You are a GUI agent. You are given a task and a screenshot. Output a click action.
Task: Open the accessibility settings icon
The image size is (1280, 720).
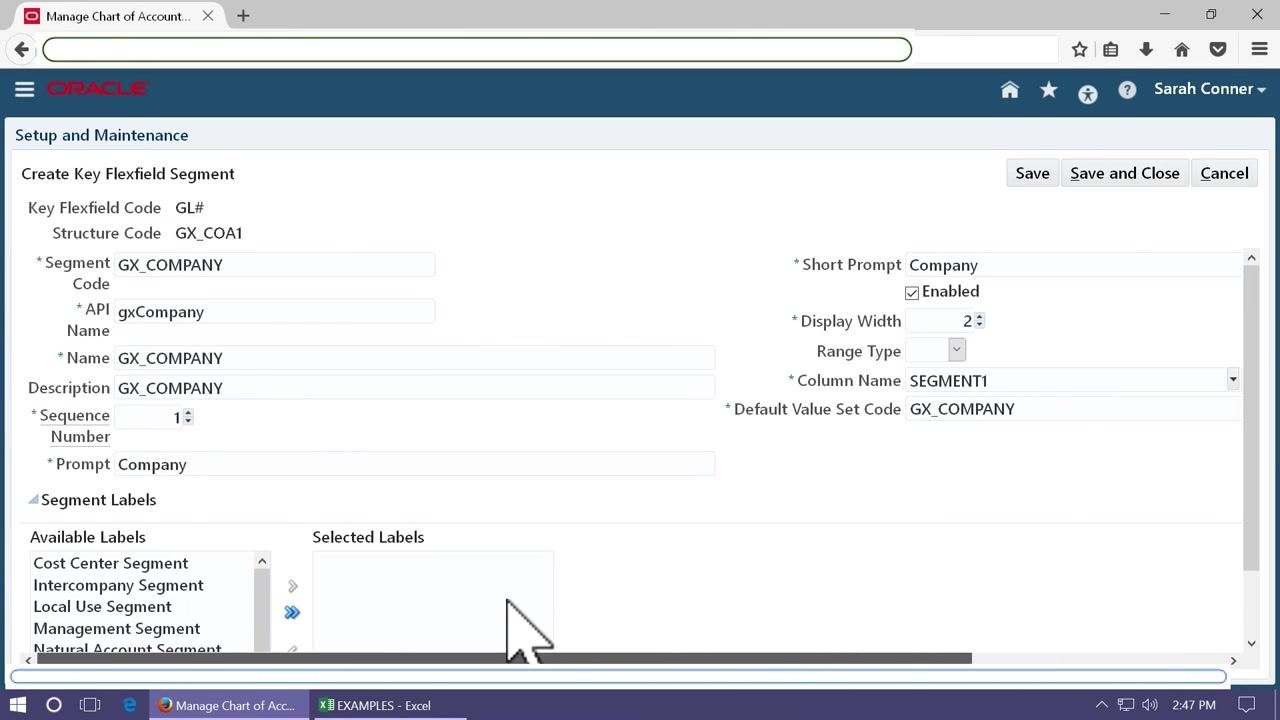(x=1088, y=93)
